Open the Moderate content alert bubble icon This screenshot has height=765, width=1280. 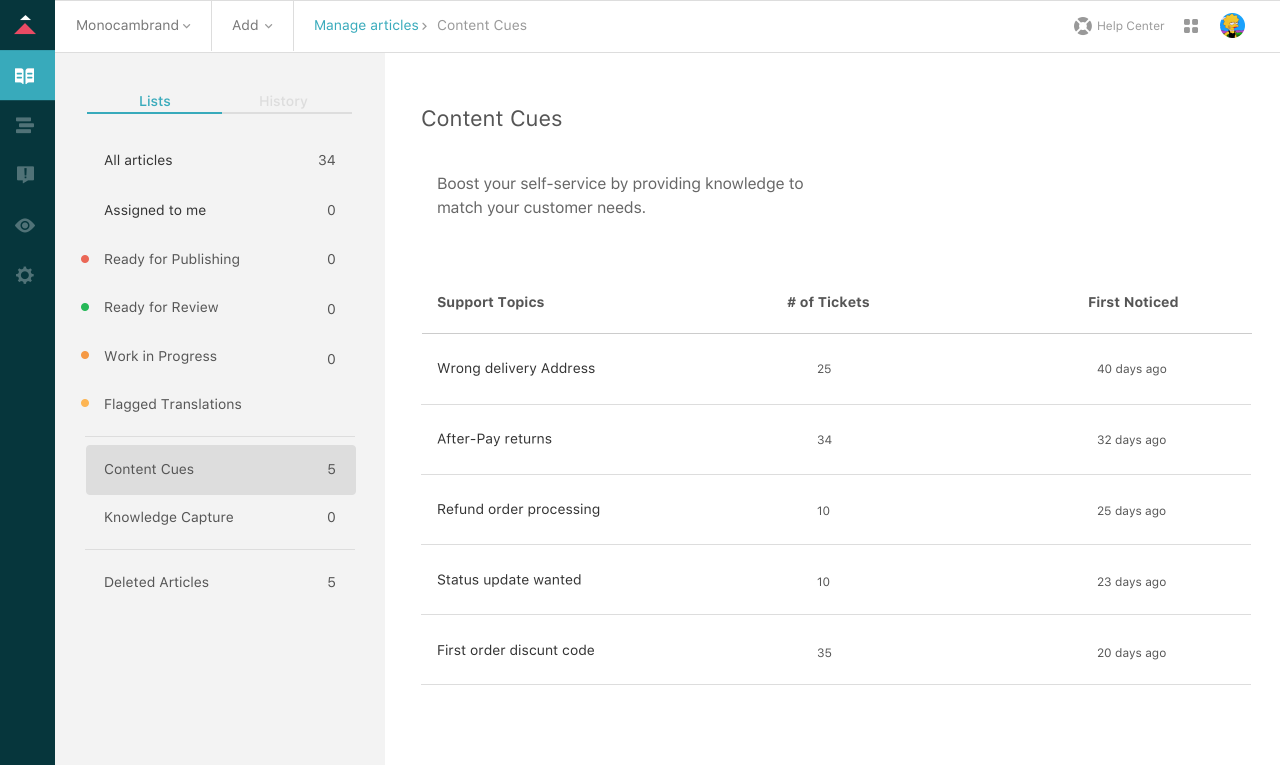[25, 175]
